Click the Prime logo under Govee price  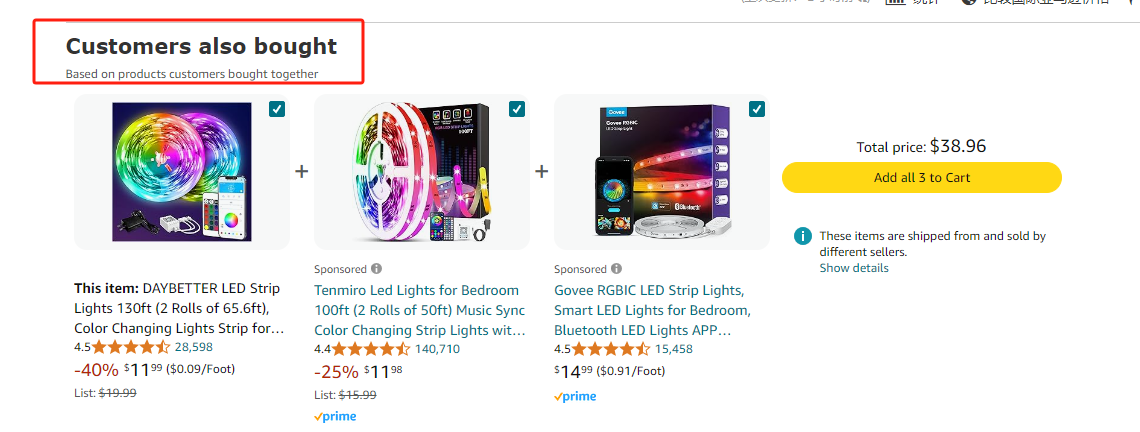[x=575, y=396]
